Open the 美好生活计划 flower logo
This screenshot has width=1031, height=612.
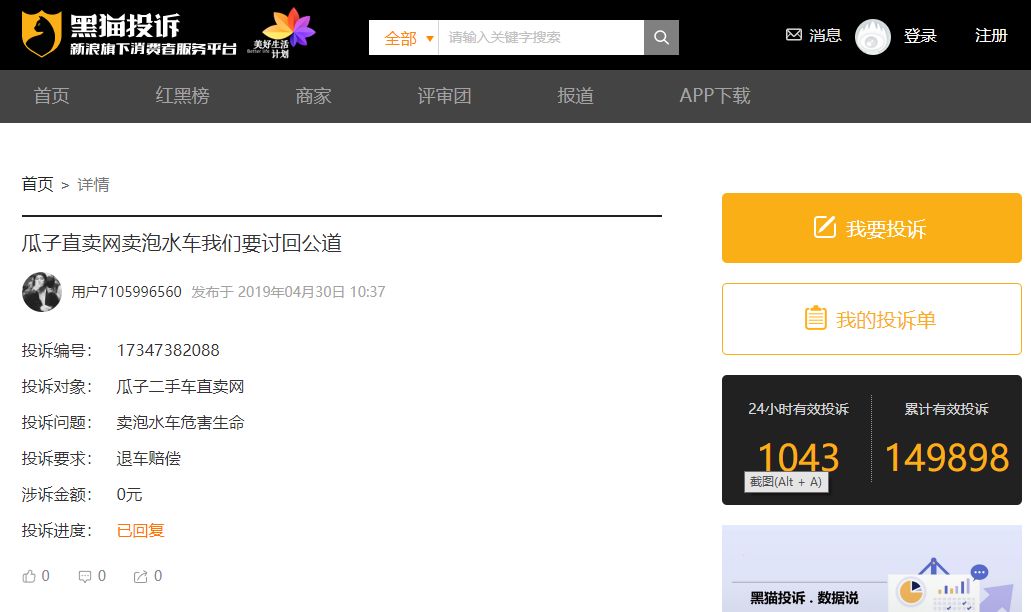tap(281, 33)
